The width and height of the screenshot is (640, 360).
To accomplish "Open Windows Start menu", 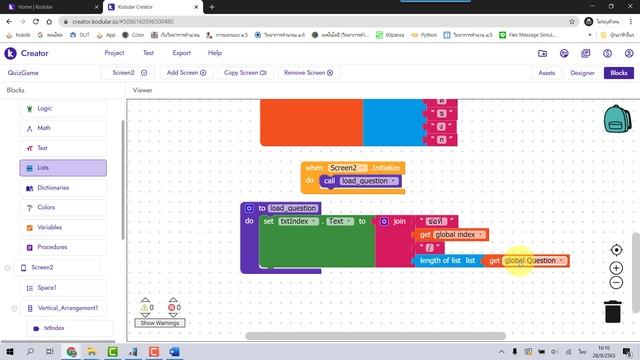I will pos(10,351).
